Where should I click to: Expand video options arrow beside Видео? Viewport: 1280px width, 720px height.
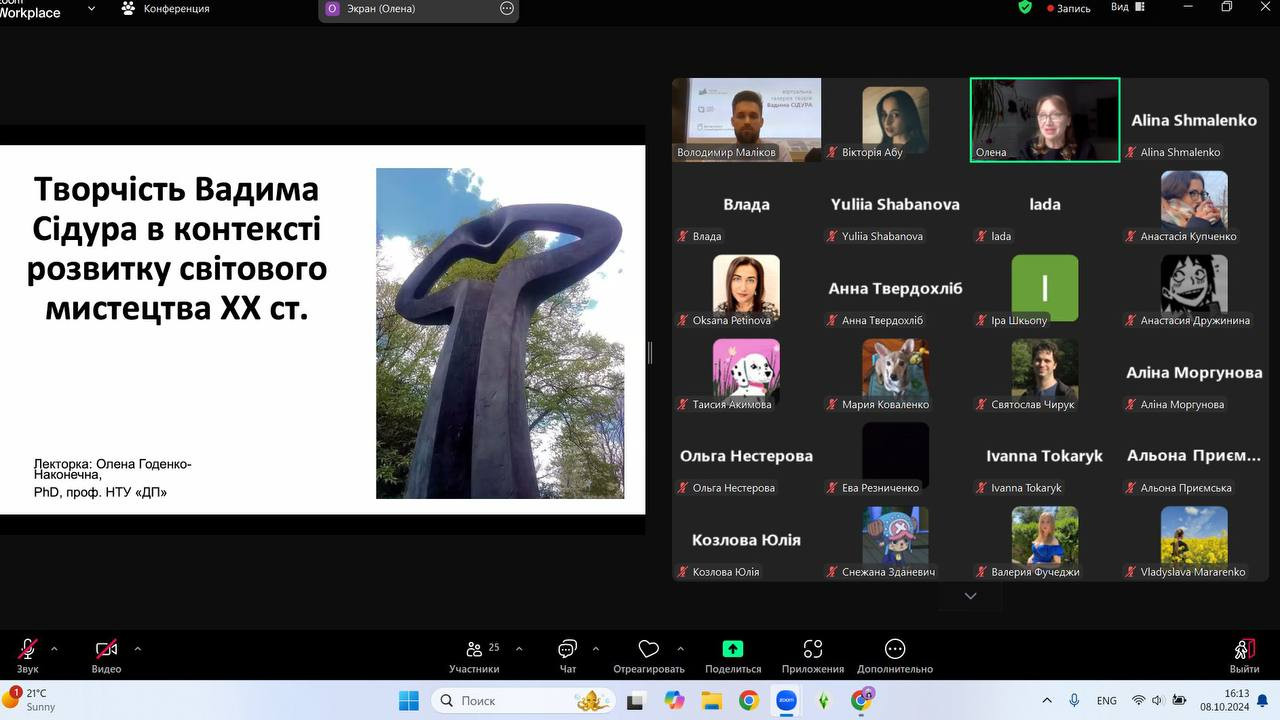(x=137, y=648)
